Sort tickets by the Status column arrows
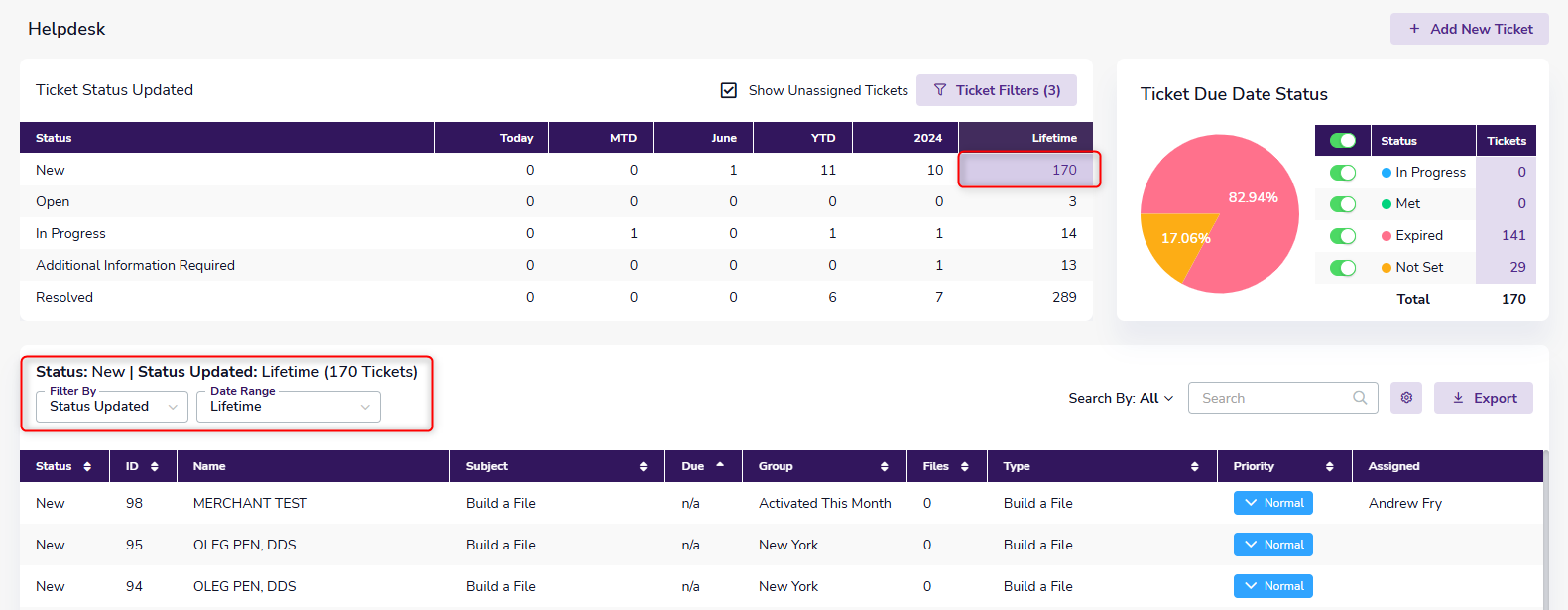1568x610 pixels. [x=87, y=467]
